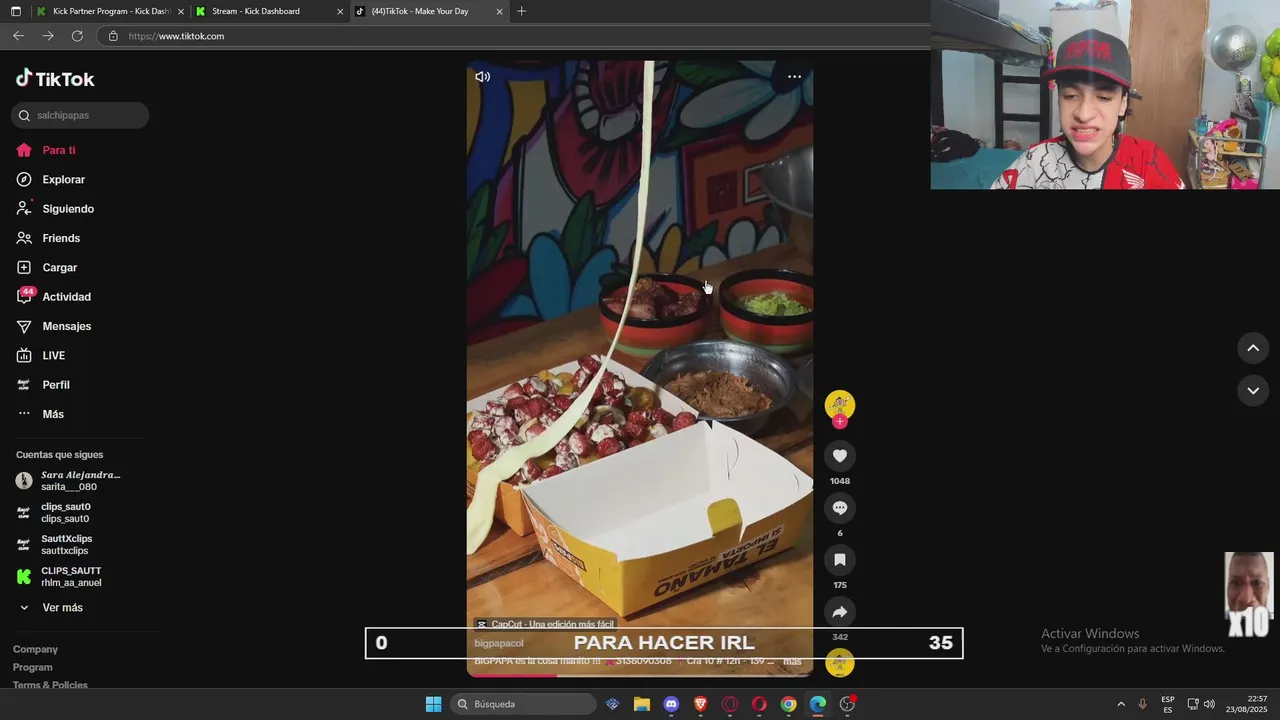
Task: Open the Company footer link
Action: click(35, 649)
